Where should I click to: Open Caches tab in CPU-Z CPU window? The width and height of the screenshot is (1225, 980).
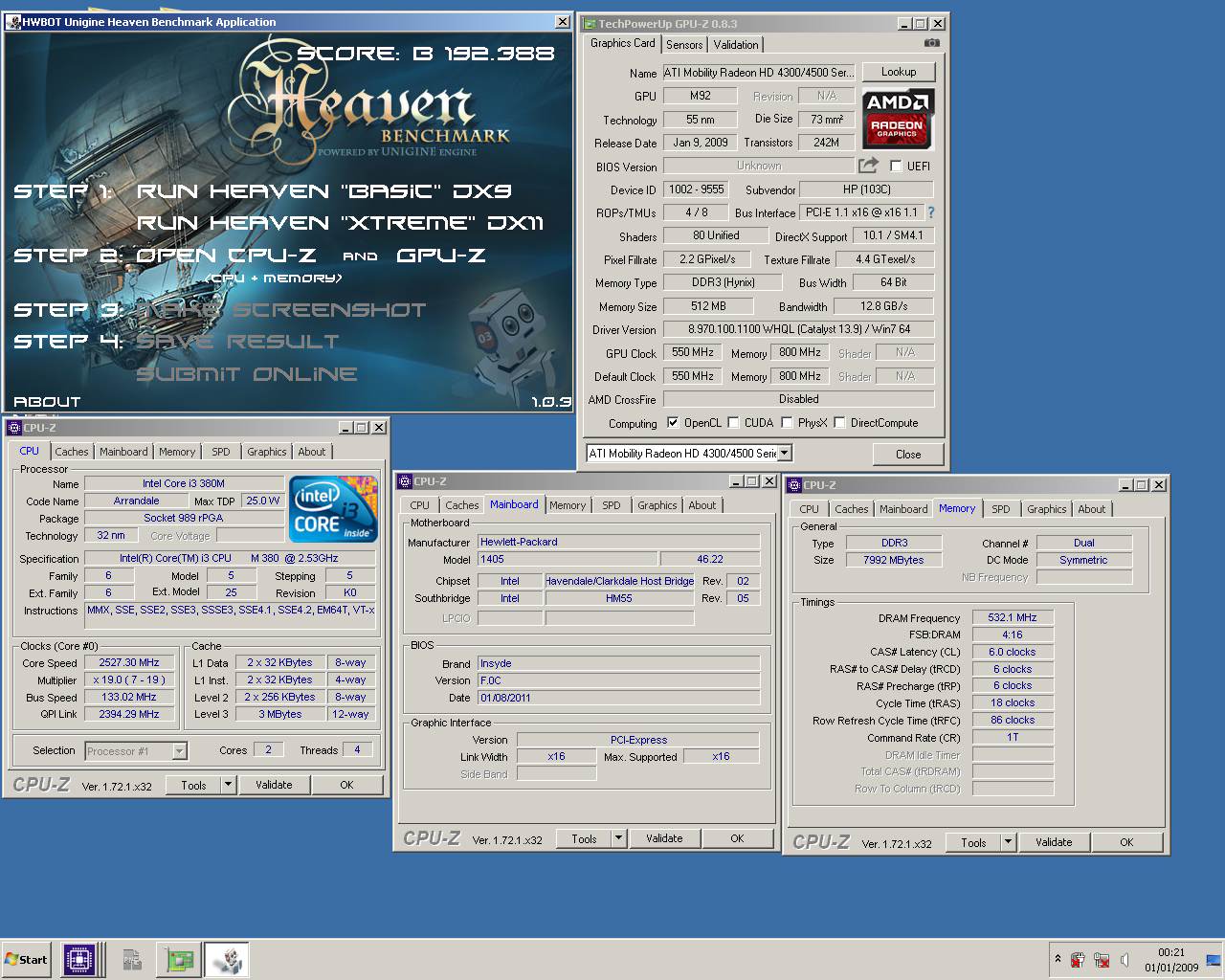tap(72, 452)
